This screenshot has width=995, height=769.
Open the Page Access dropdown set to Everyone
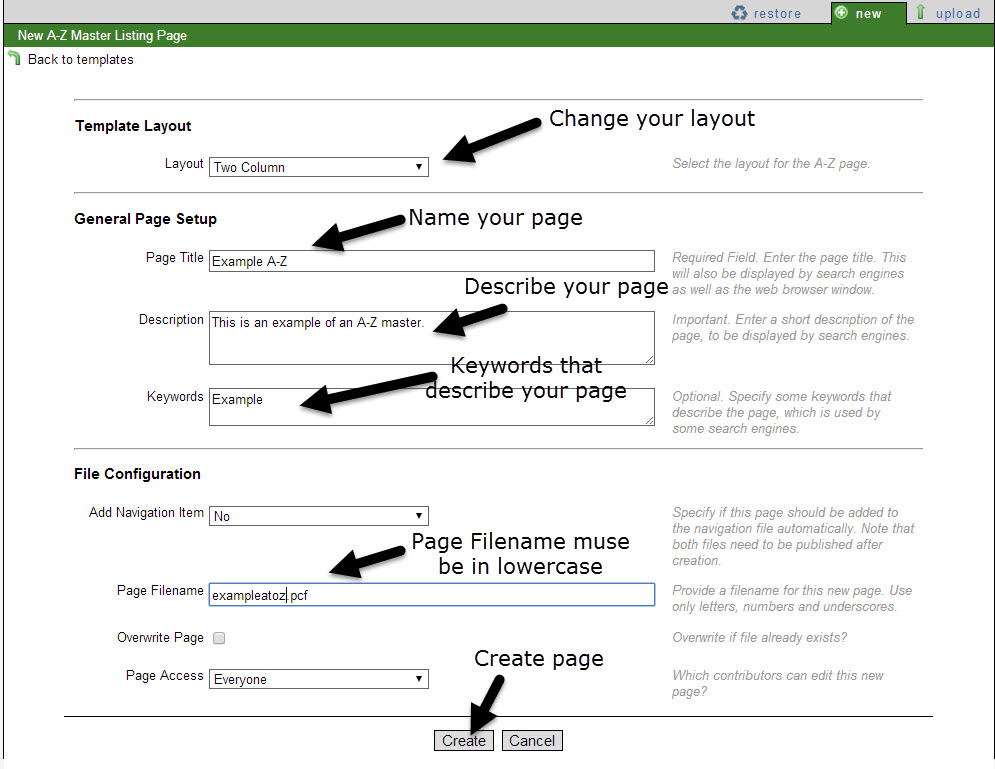point(319,679)
